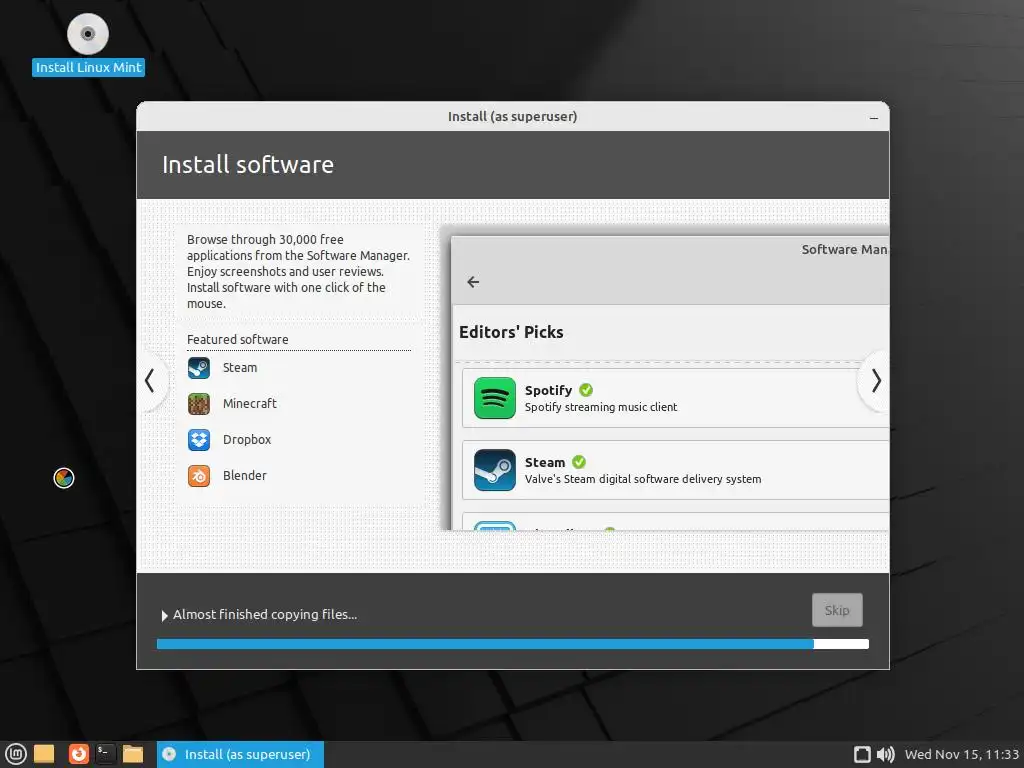Image resolution: width=1024 pixels, height=768 pixels.
Task: Click the Blender icon in Featured software
Action: coord(199,475)
